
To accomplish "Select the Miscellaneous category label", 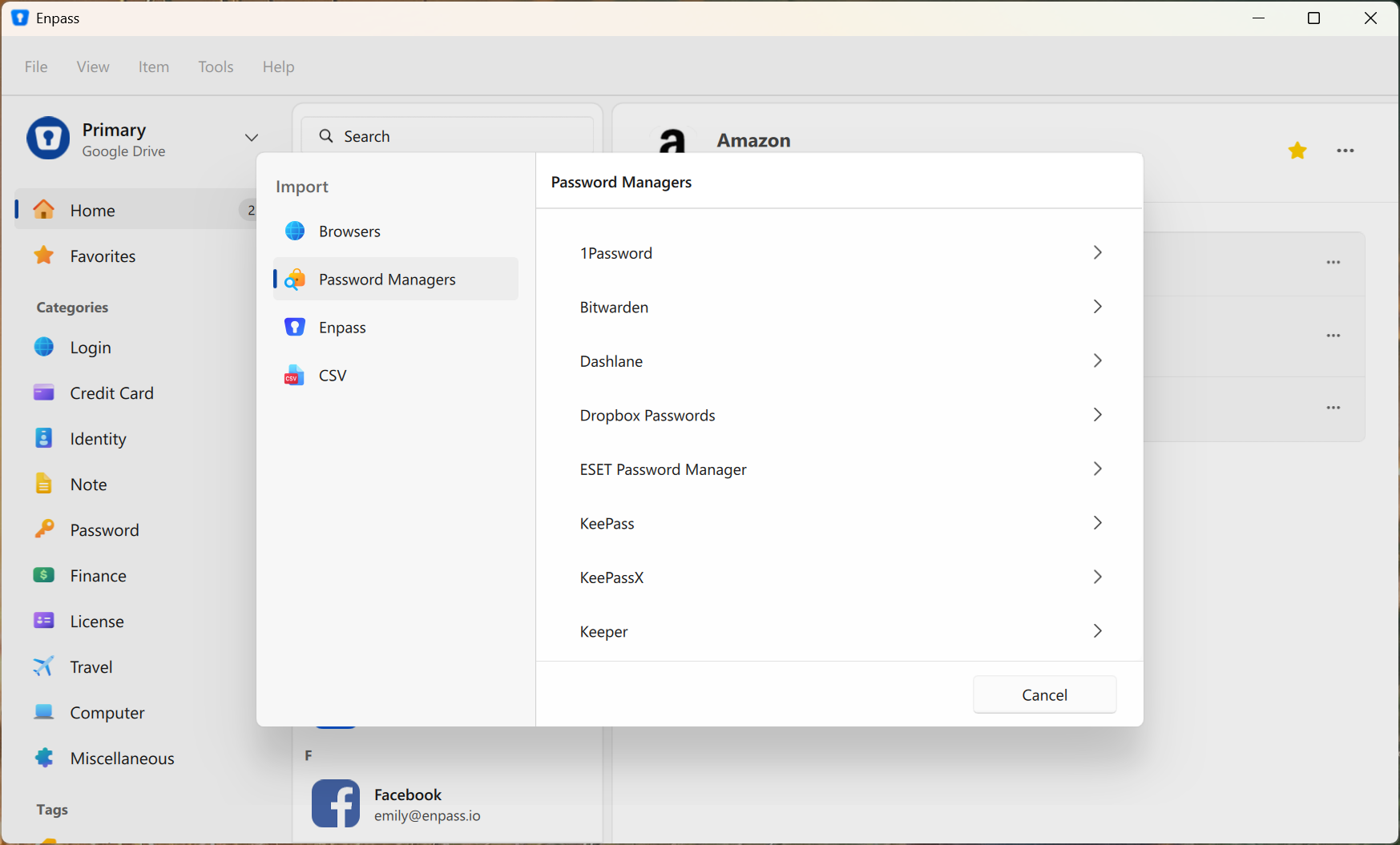I will point(123,758).
